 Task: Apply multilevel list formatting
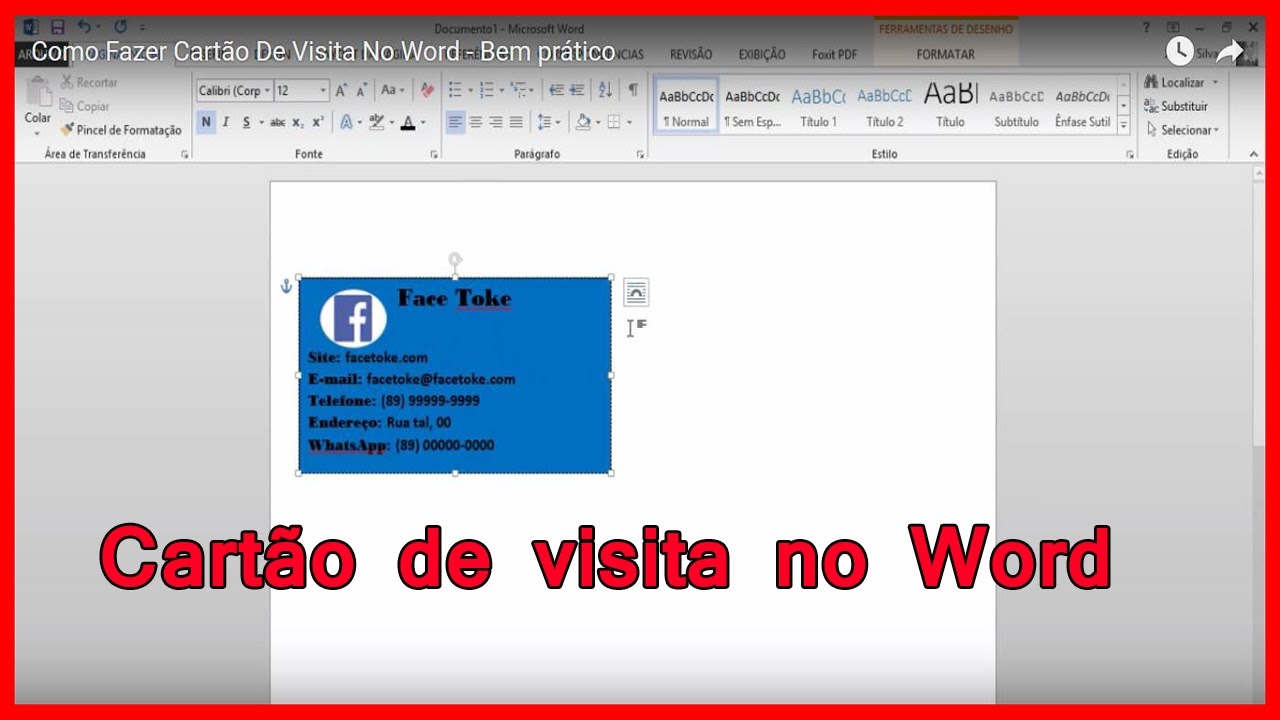pyautogui.click(x=518, y=90)
